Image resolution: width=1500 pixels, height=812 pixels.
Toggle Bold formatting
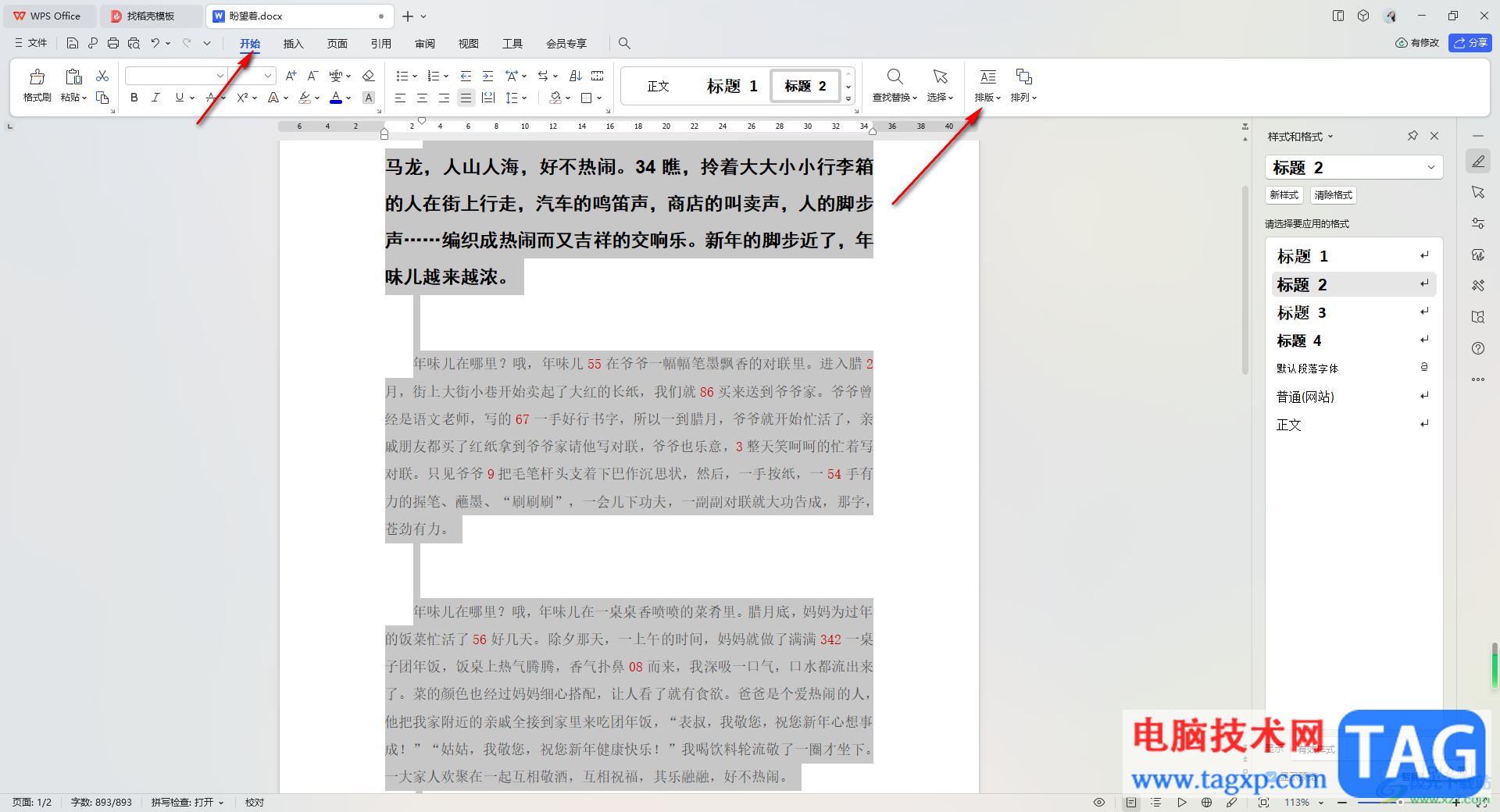(x=134, y=98)
